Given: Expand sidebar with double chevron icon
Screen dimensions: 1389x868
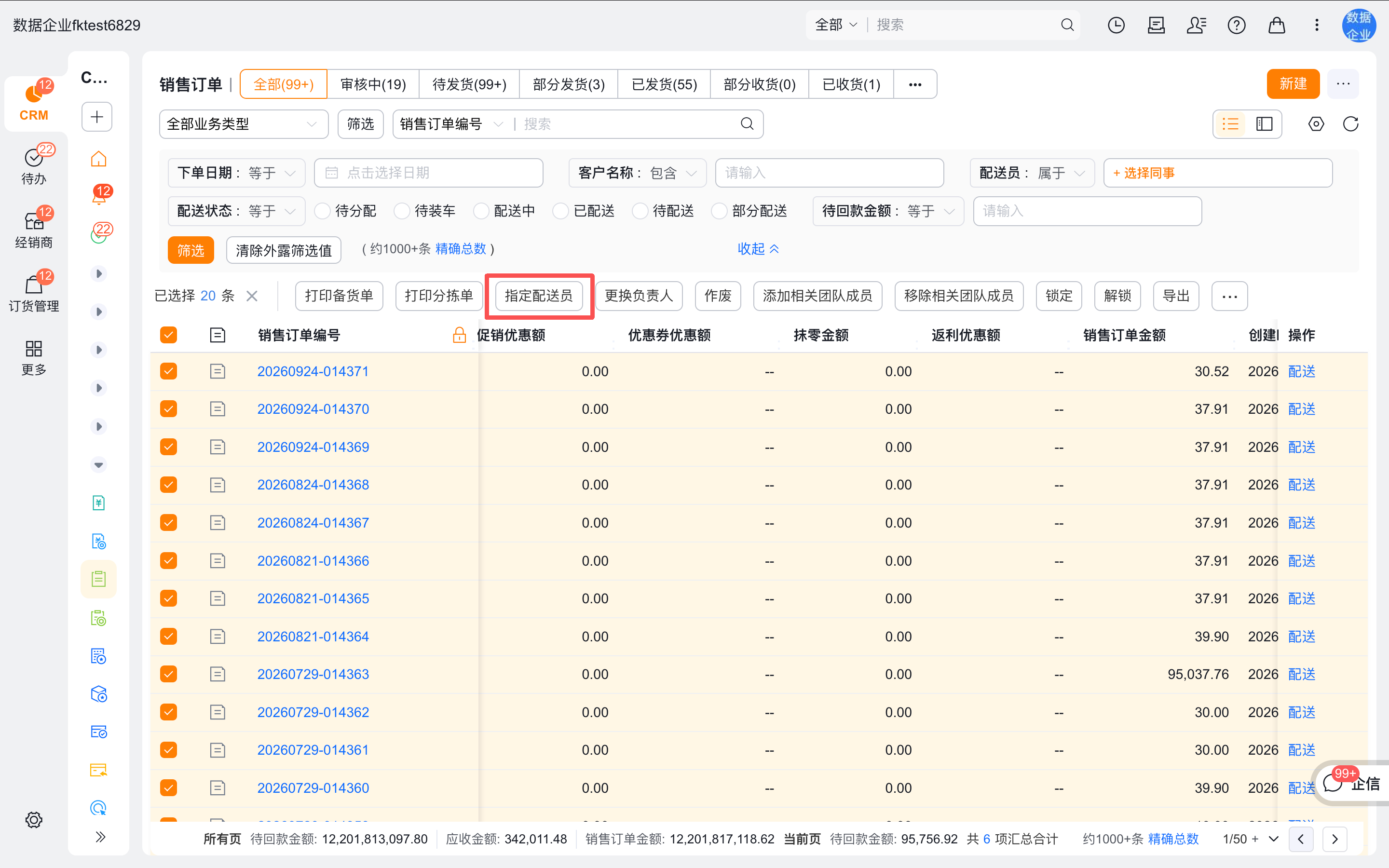Looking at the screenshot, I should 100,837.
